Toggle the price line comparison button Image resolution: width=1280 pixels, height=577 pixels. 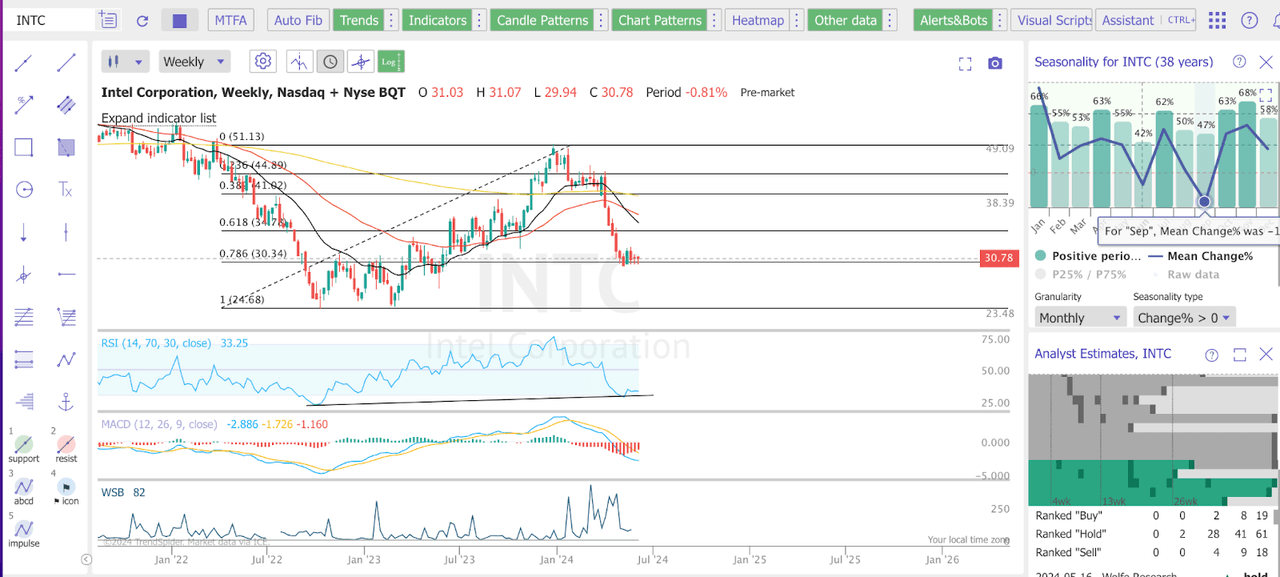(x=298, y=62)
